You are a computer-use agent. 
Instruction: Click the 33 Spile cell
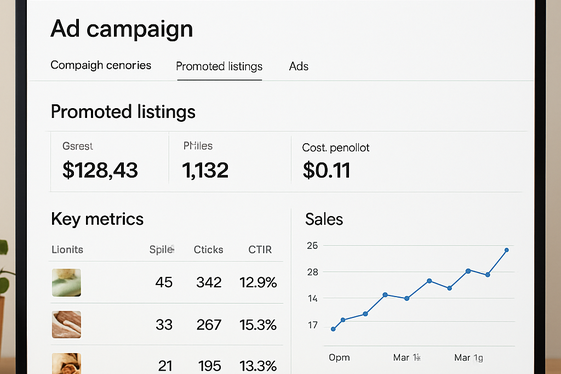pos(164,325)
